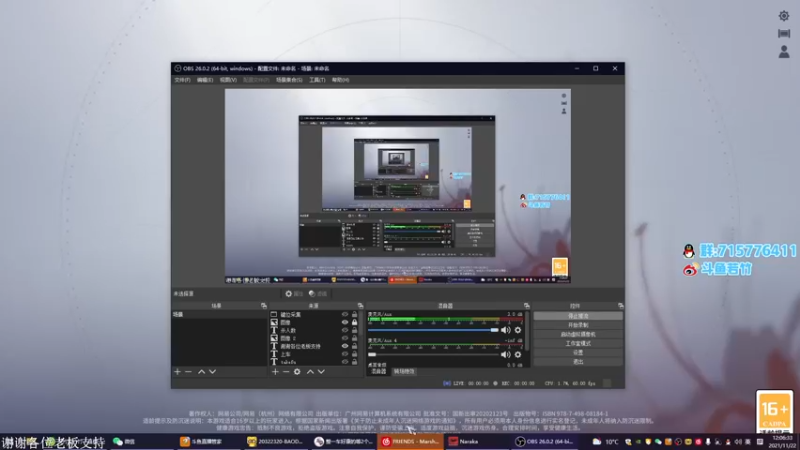
Task: Adjust the 麦克风/Aux volume slider
Action: [x=433, y=330]
